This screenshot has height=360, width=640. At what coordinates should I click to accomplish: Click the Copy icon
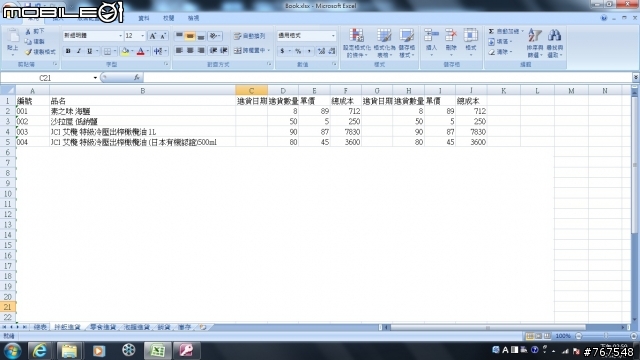click(x=28, y=42)
